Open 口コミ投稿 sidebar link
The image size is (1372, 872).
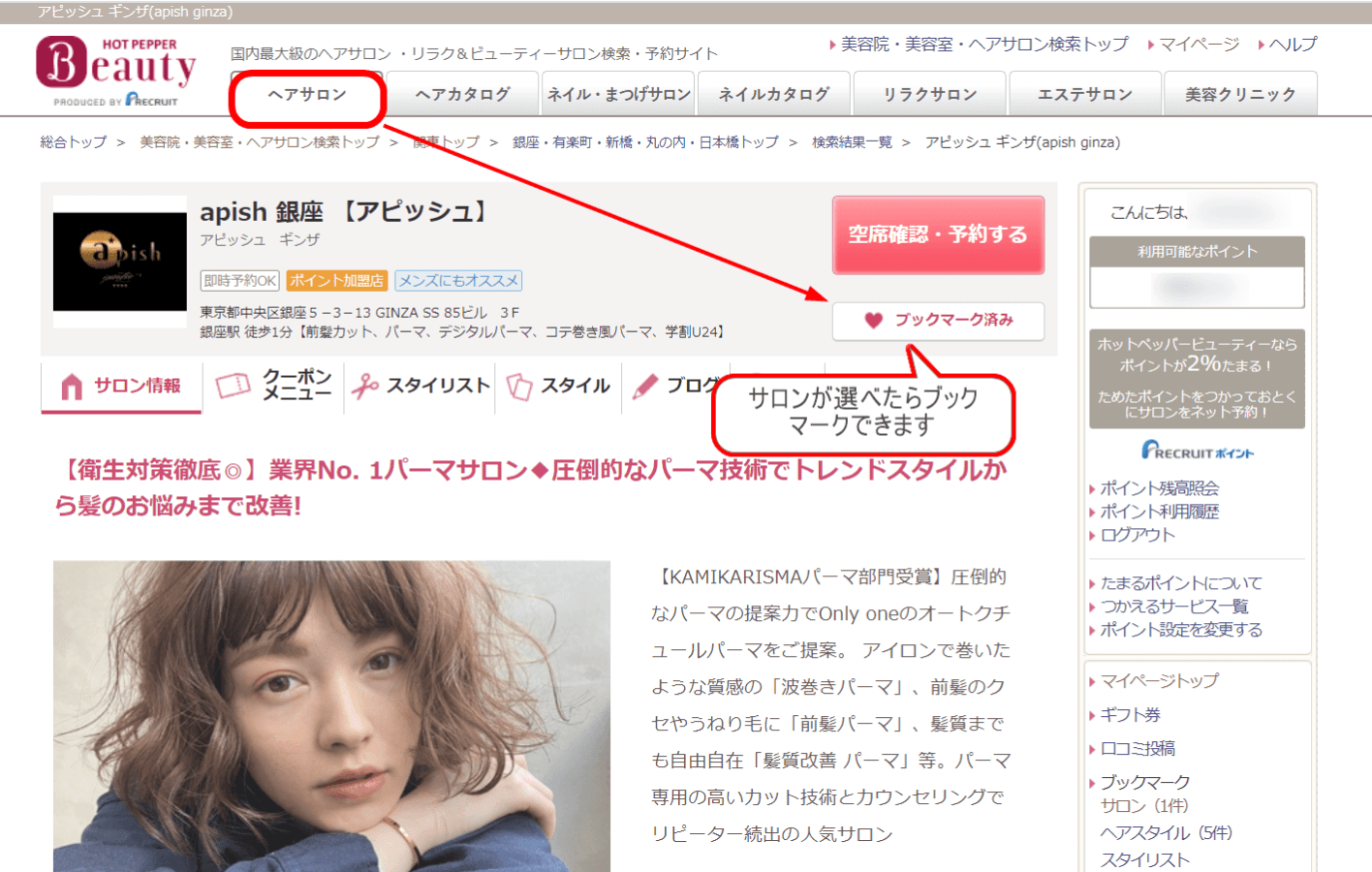coord(1138,749)
